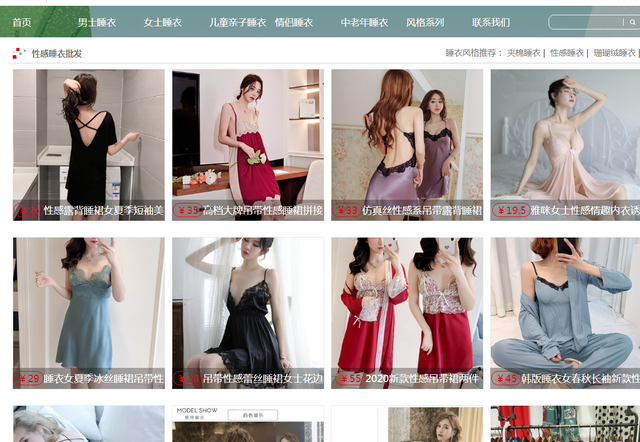Open the 高档大牌吊带性感睡裙拼接 product title
This screenshot has height=442, width=640.
[x=262, y=211]
